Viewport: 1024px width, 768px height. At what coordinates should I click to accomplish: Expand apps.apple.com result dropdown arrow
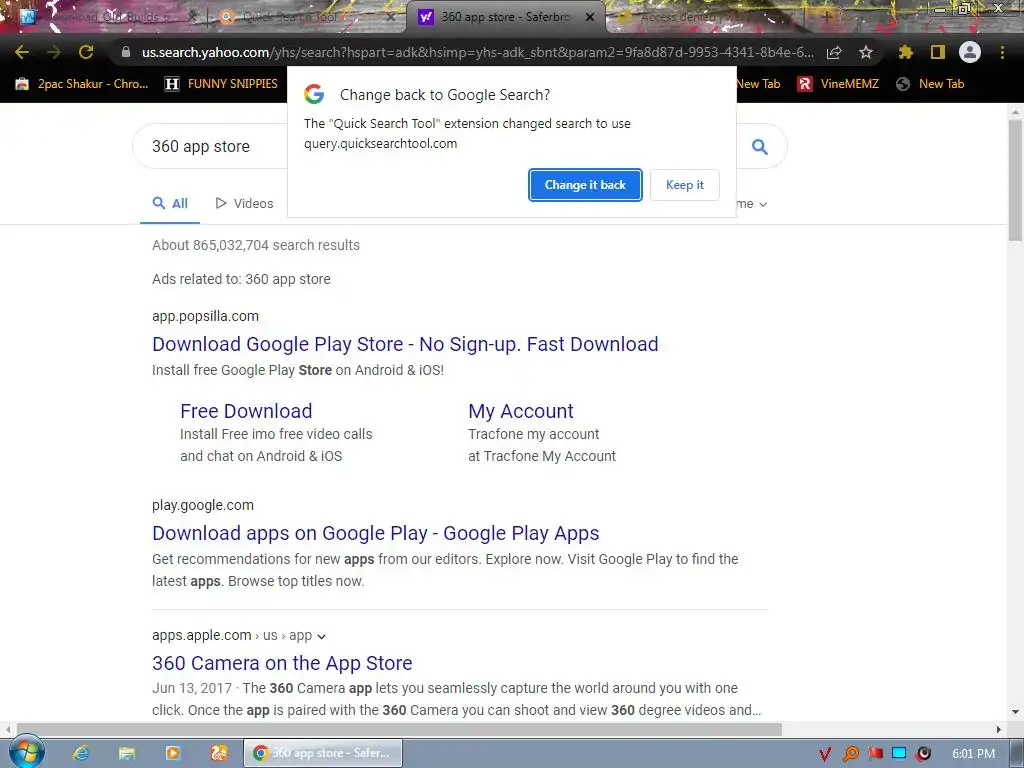[x=321, y=636]
